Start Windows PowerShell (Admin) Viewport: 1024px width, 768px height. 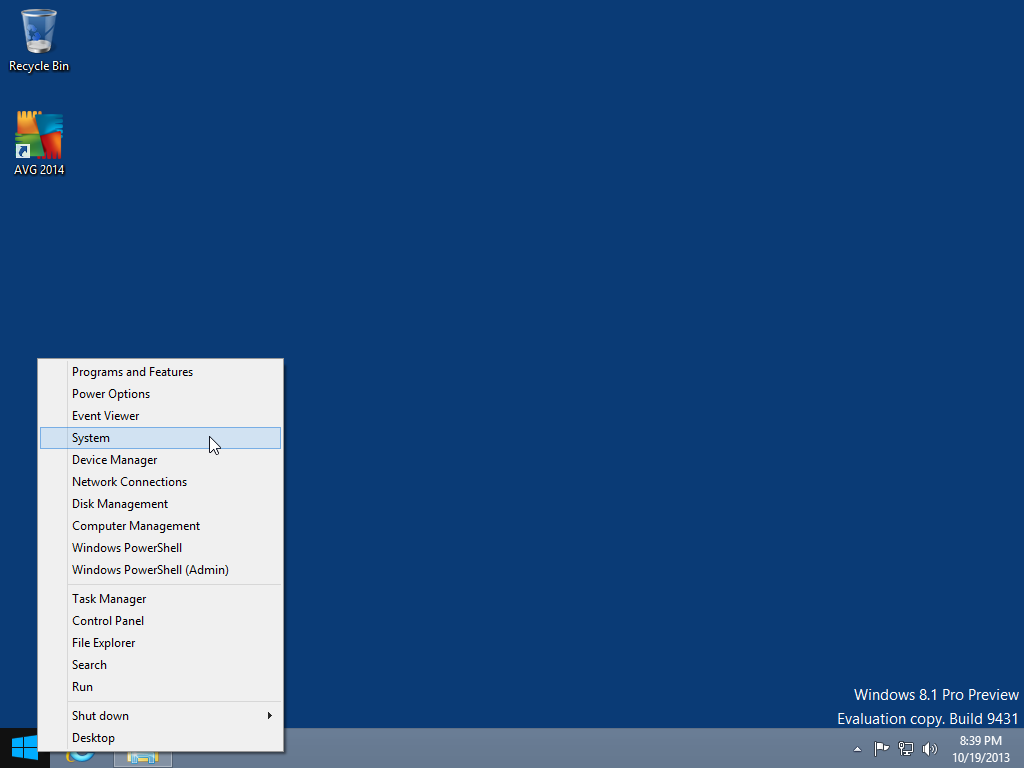(160, 570)
